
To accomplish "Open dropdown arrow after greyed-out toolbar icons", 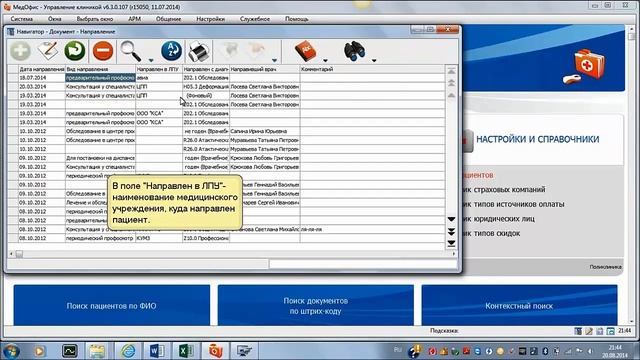I will (x=274, y=60).
